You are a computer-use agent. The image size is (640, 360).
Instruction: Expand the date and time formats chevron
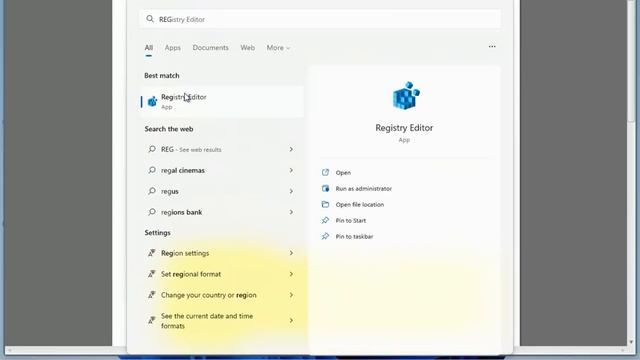pos(291,321)
